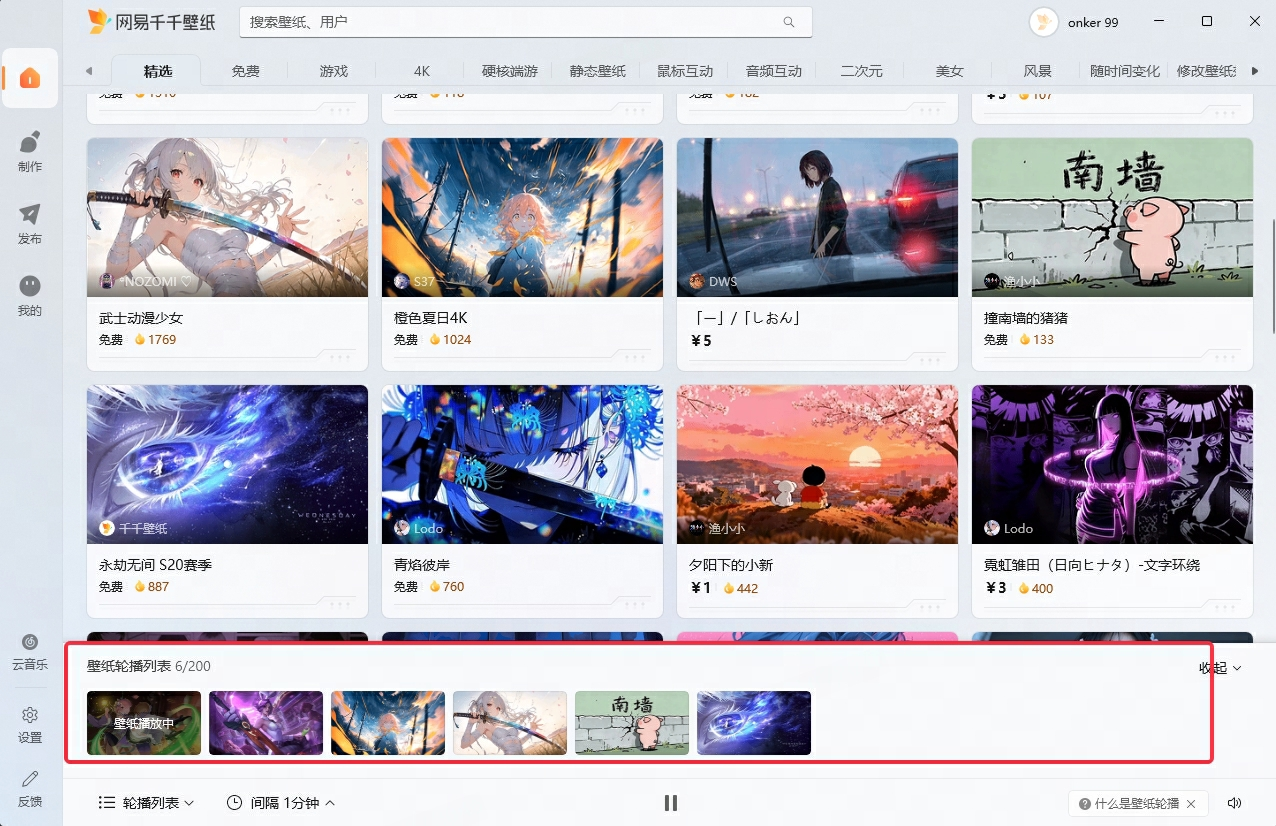Click the list icon beside 轮播列表

point(107,803)
